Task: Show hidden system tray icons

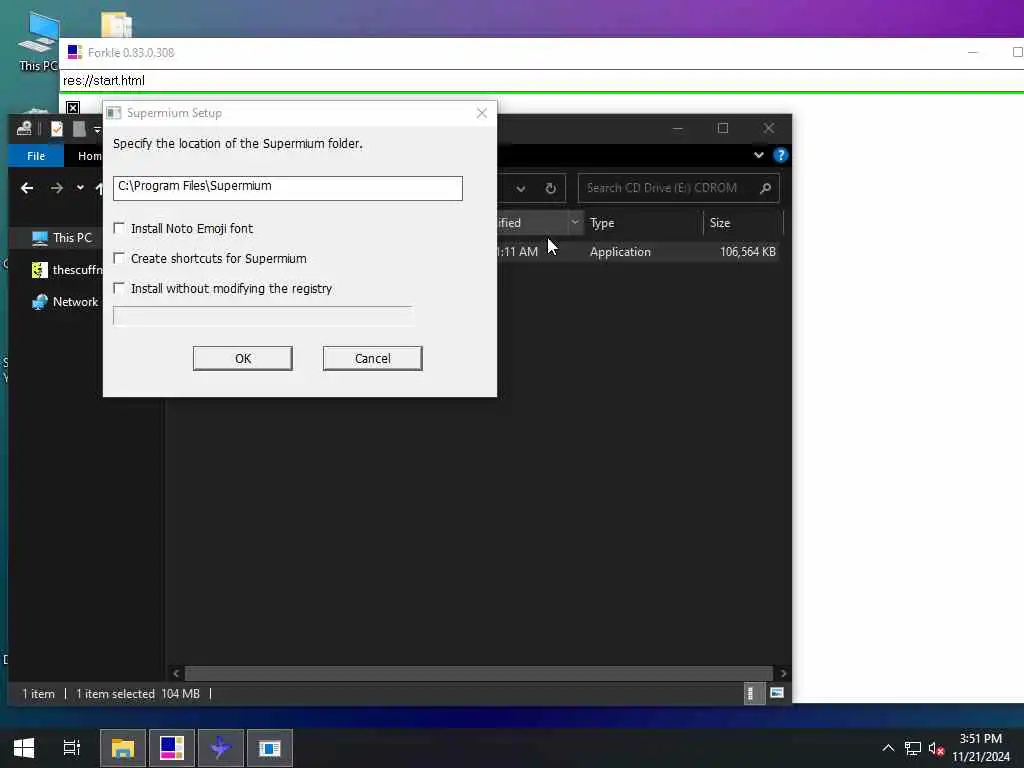Action: pos(888,748)
